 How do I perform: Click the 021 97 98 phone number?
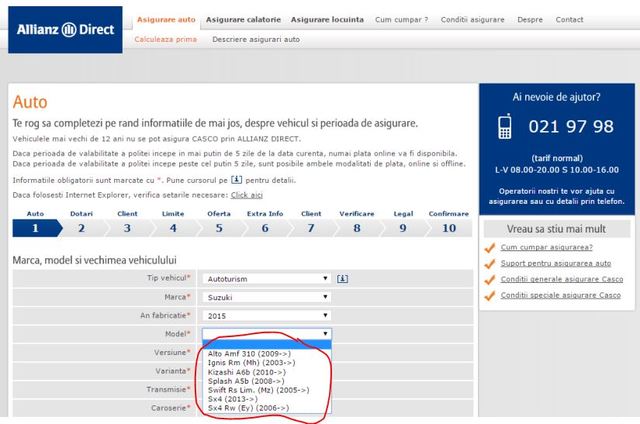[571, 127]
